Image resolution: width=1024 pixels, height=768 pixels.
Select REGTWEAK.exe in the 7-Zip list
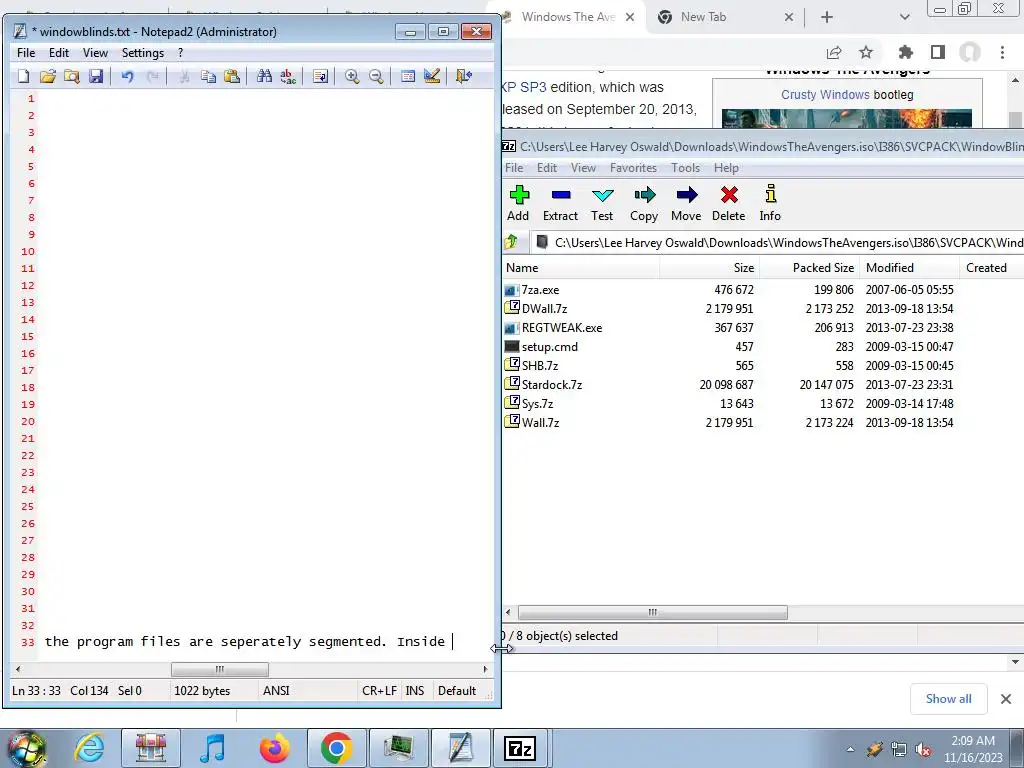pyautogui.click(x=562, y=328)
